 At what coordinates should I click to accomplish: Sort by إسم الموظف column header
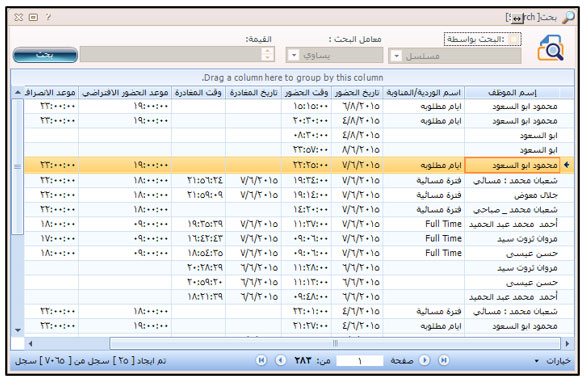512,93
